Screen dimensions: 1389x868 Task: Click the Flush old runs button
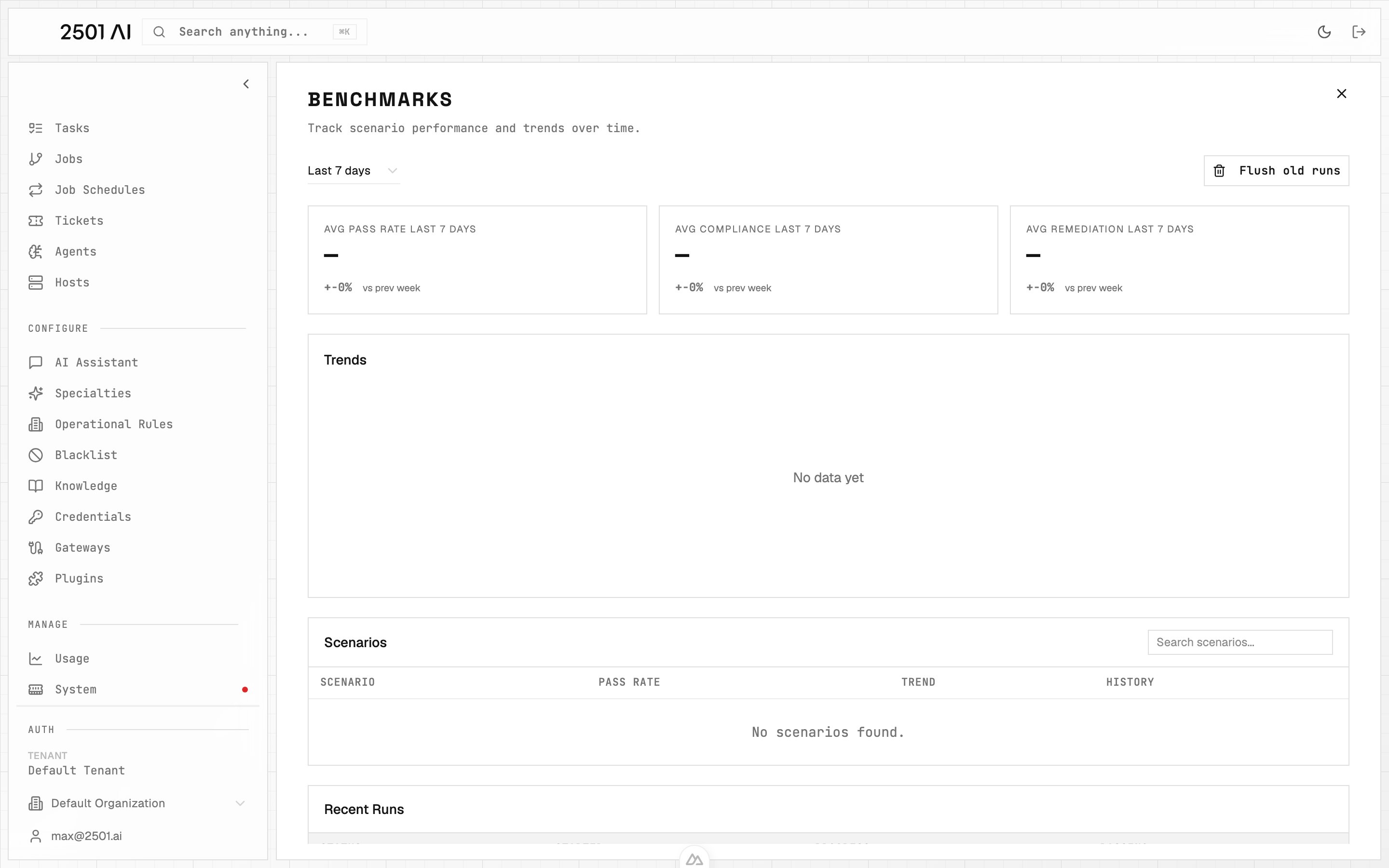(1276, 171)
